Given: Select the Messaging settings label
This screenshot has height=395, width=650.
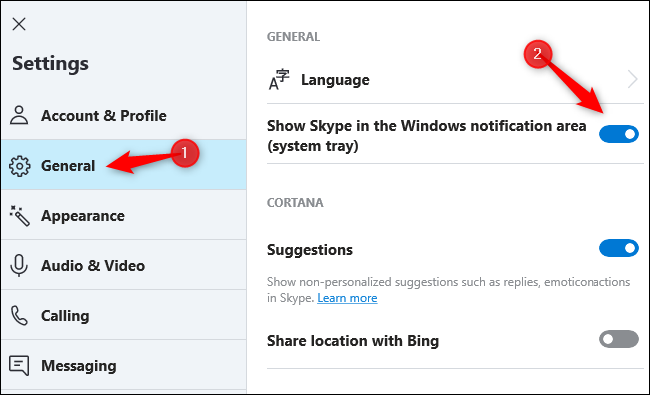Looking at the screenshot, I should (x=78, y=366).
